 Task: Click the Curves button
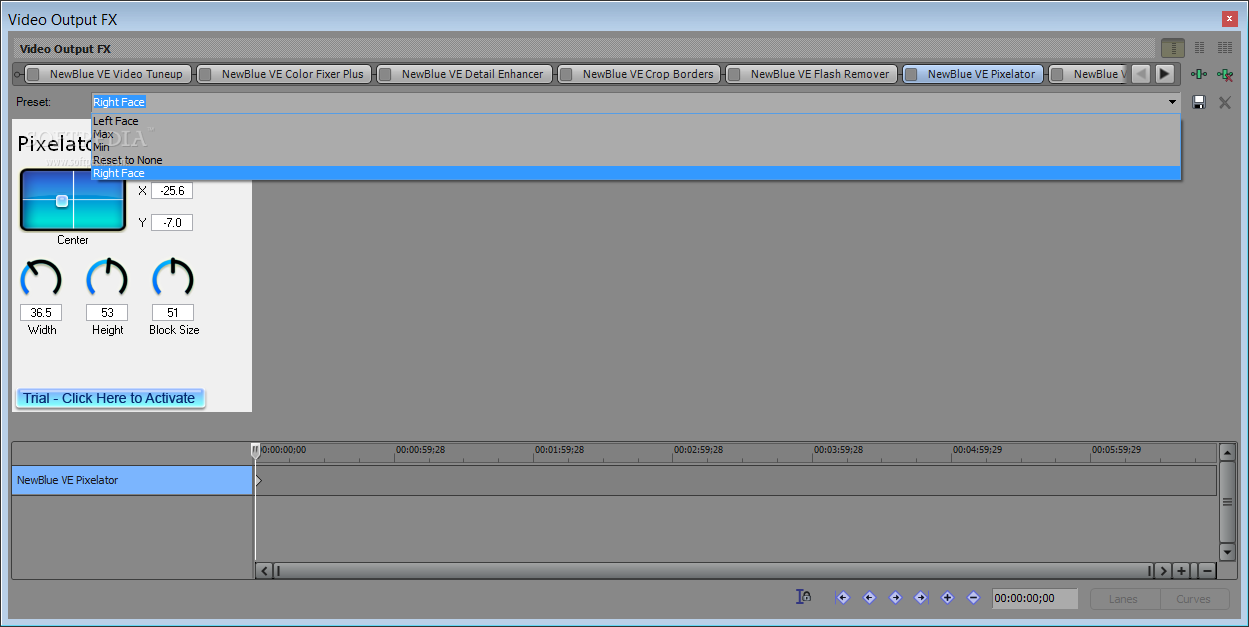click(x=1194, y=599)
